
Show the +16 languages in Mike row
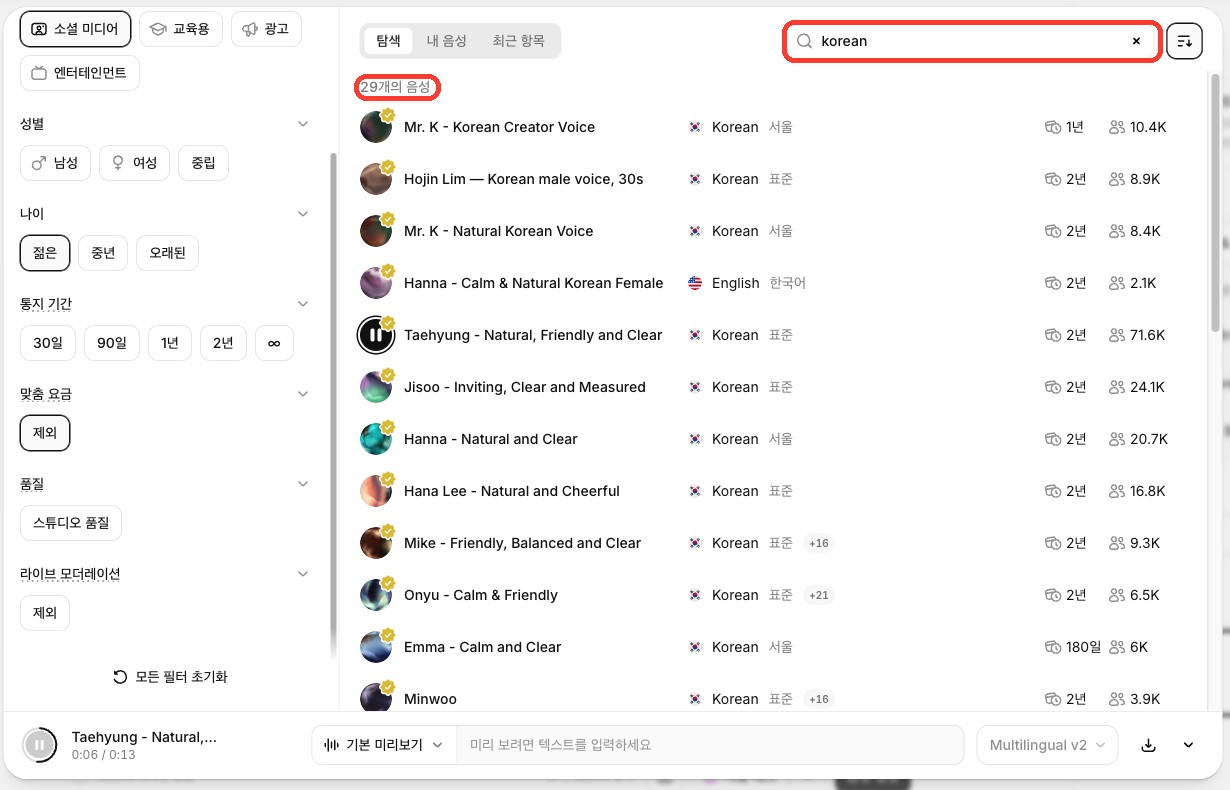(x=818, y=543)
